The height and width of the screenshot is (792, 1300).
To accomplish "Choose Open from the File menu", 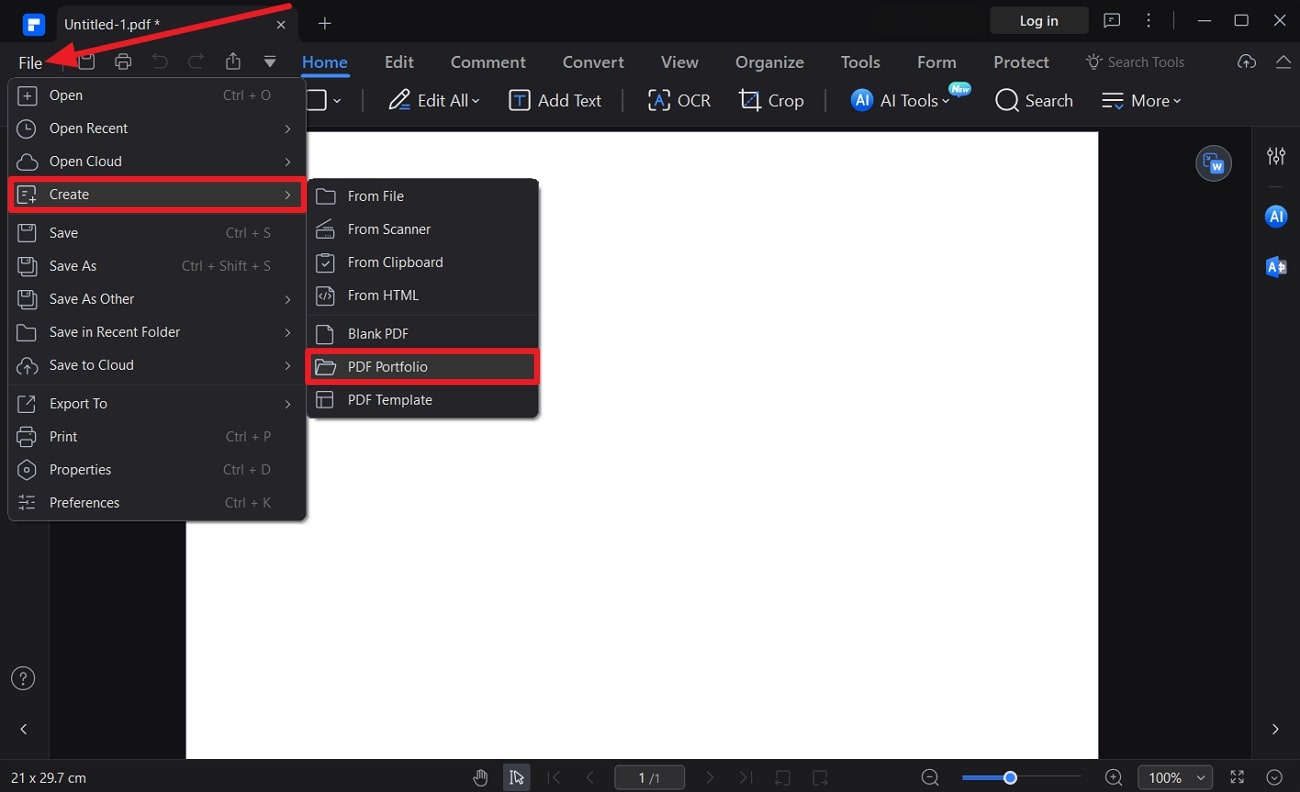I will 157,95.
